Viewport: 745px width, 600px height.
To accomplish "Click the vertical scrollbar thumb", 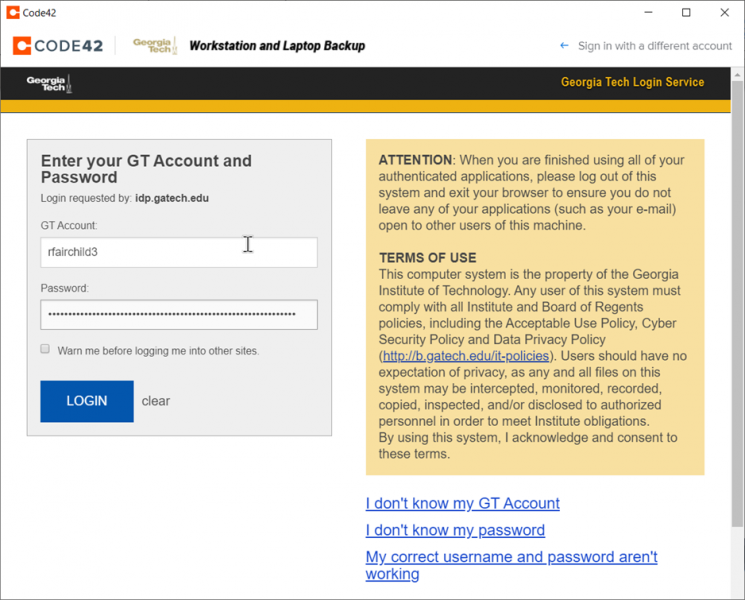I will (x=737, y=300).
